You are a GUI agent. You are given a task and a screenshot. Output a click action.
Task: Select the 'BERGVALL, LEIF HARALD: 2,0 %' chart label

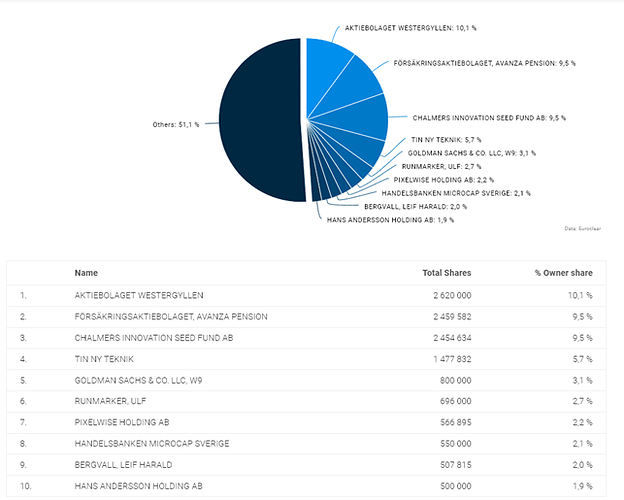point(415,207)
